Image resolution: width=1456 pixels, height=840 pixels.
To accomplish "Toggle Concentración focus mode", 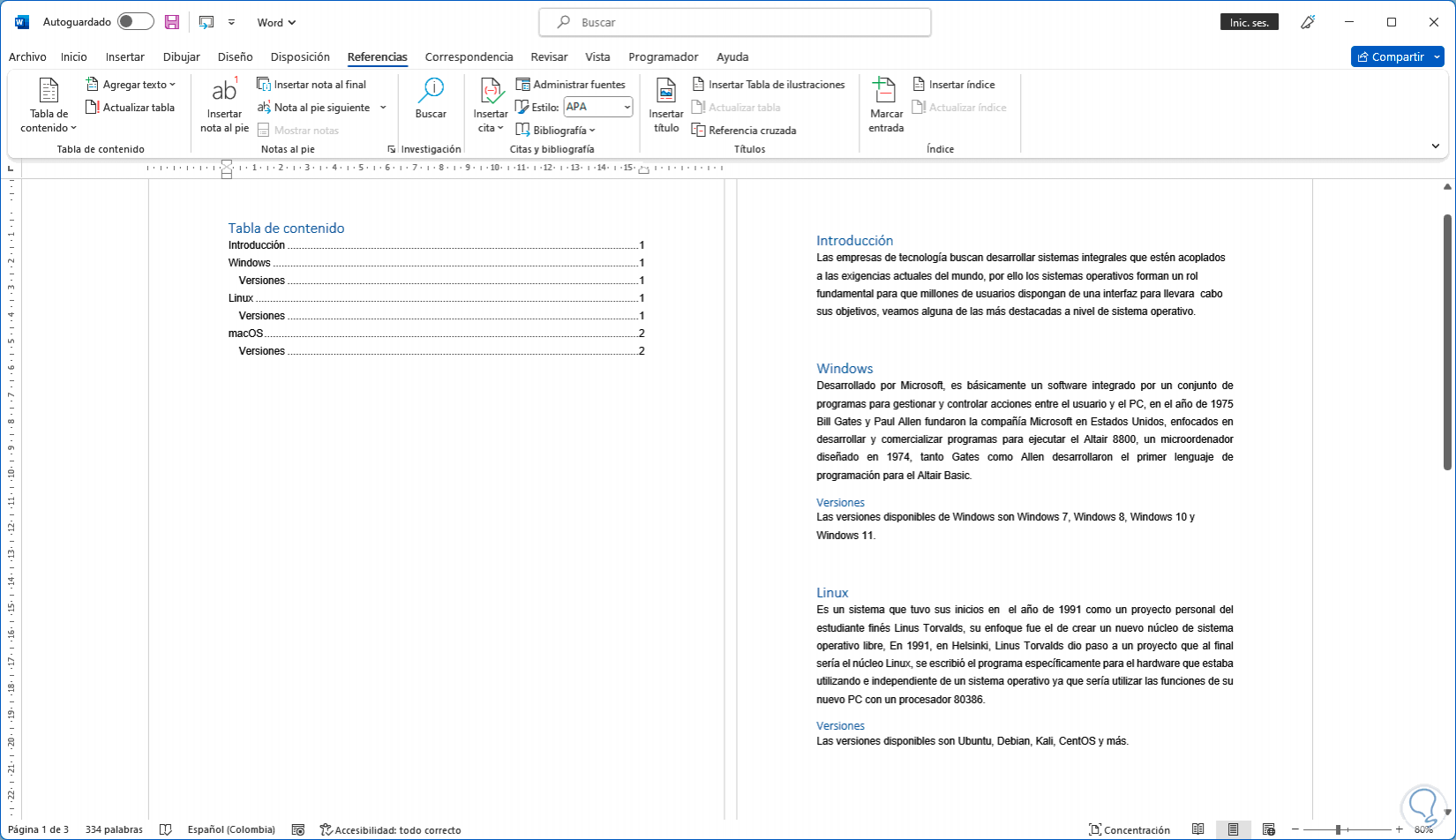I will coord(1130,829).
